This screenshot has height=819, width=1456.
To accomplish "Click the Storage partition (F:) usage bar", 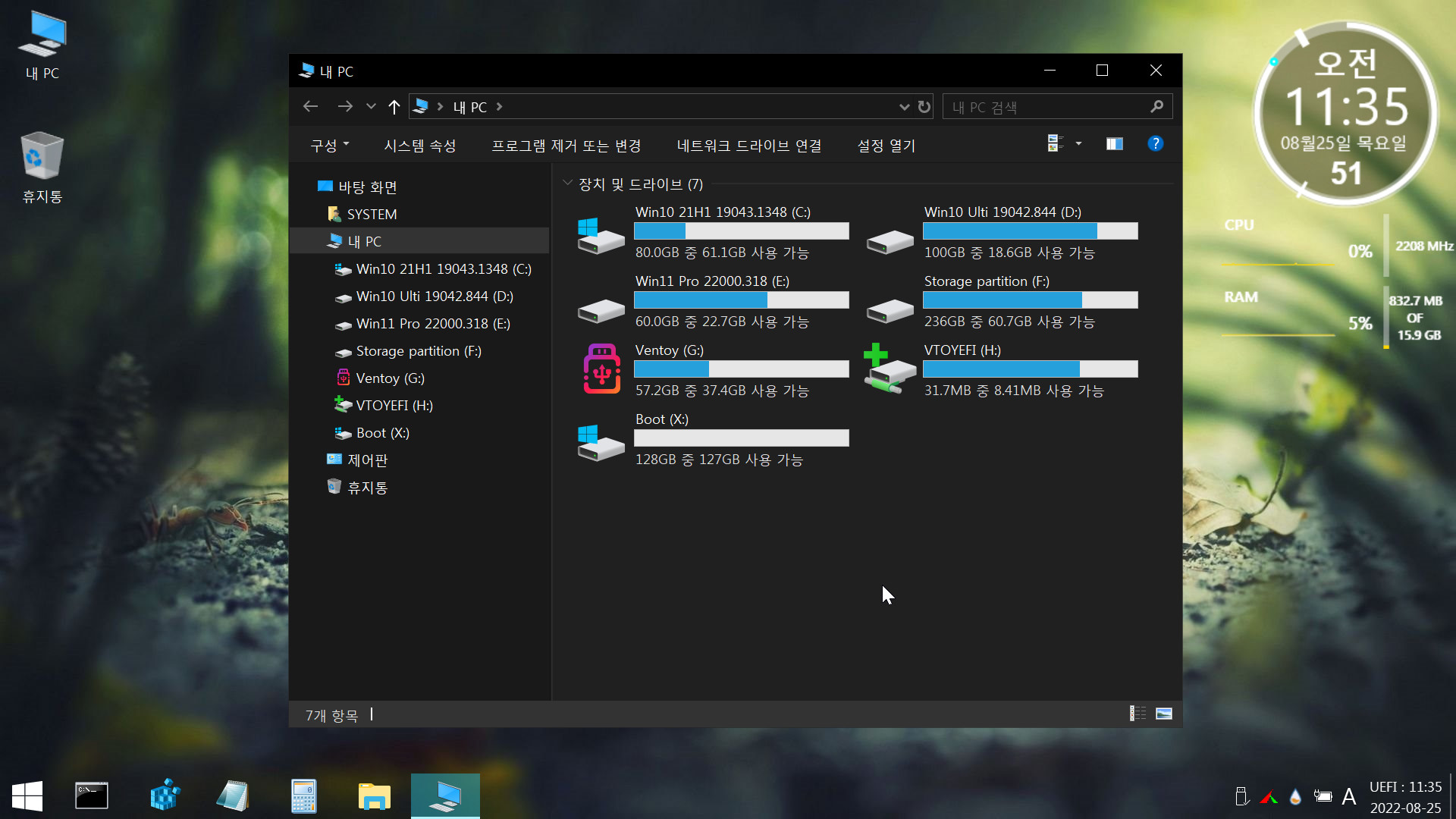I will pos(1030,300).
